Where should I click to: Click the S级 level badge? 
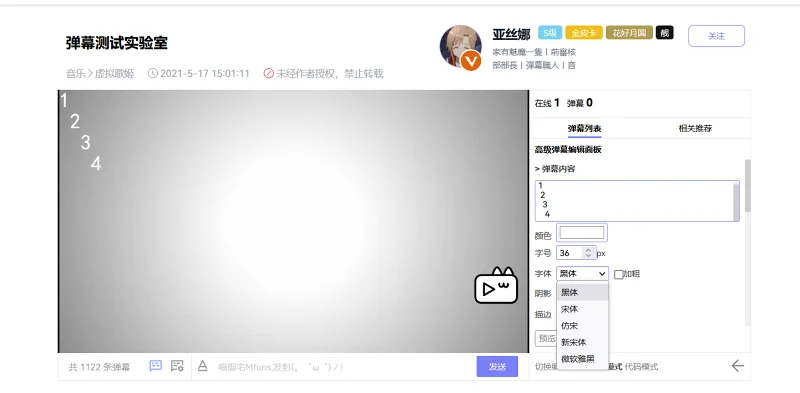550,33
